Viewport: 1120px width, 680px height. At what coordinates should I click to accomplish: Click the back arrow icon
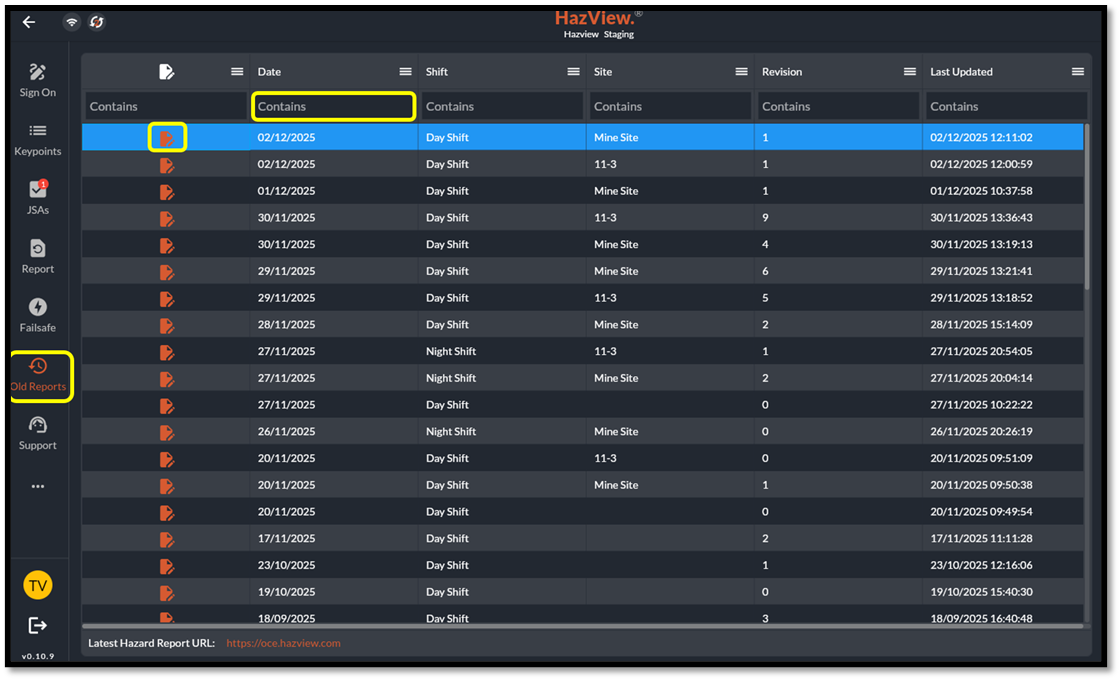tap(29, 22)
